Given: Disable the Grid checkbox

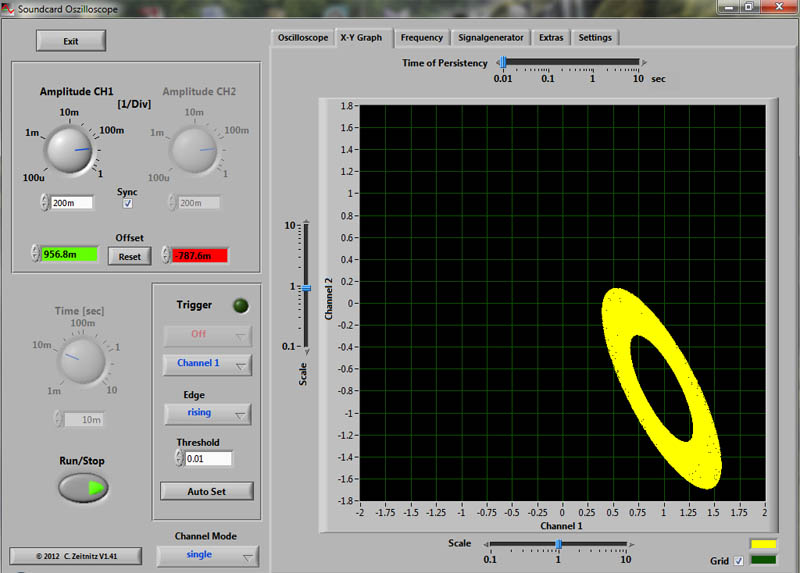Looking at the screenshot, I should 739,561.
